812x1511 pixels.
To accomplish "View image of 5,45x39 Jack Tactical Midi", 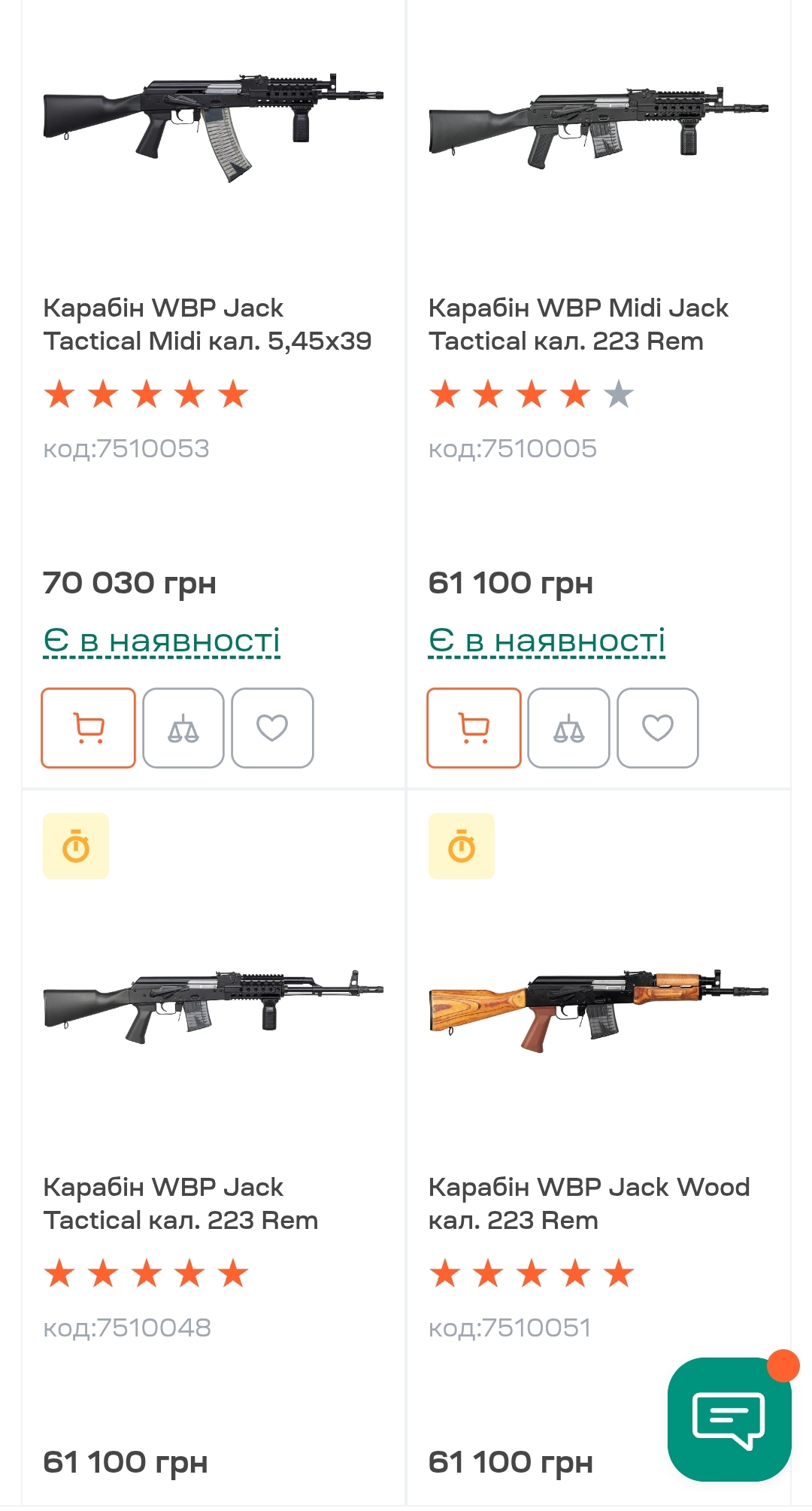I will click(x=214, y=126).
